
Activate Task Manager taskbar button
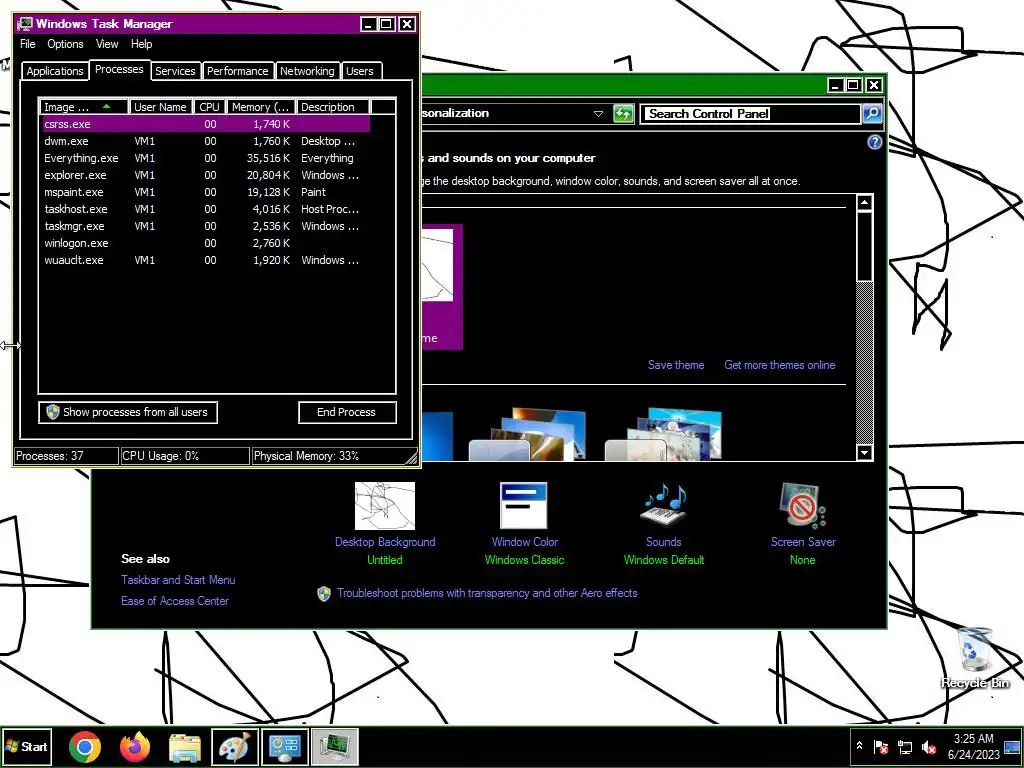click(334, 746)
